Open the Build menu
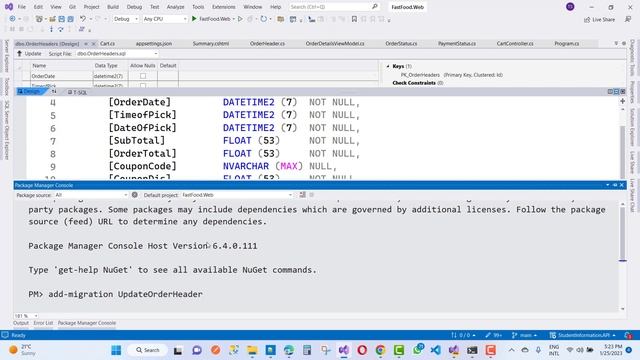This screenshot has height=360, width=640. (x=113, y=7)
